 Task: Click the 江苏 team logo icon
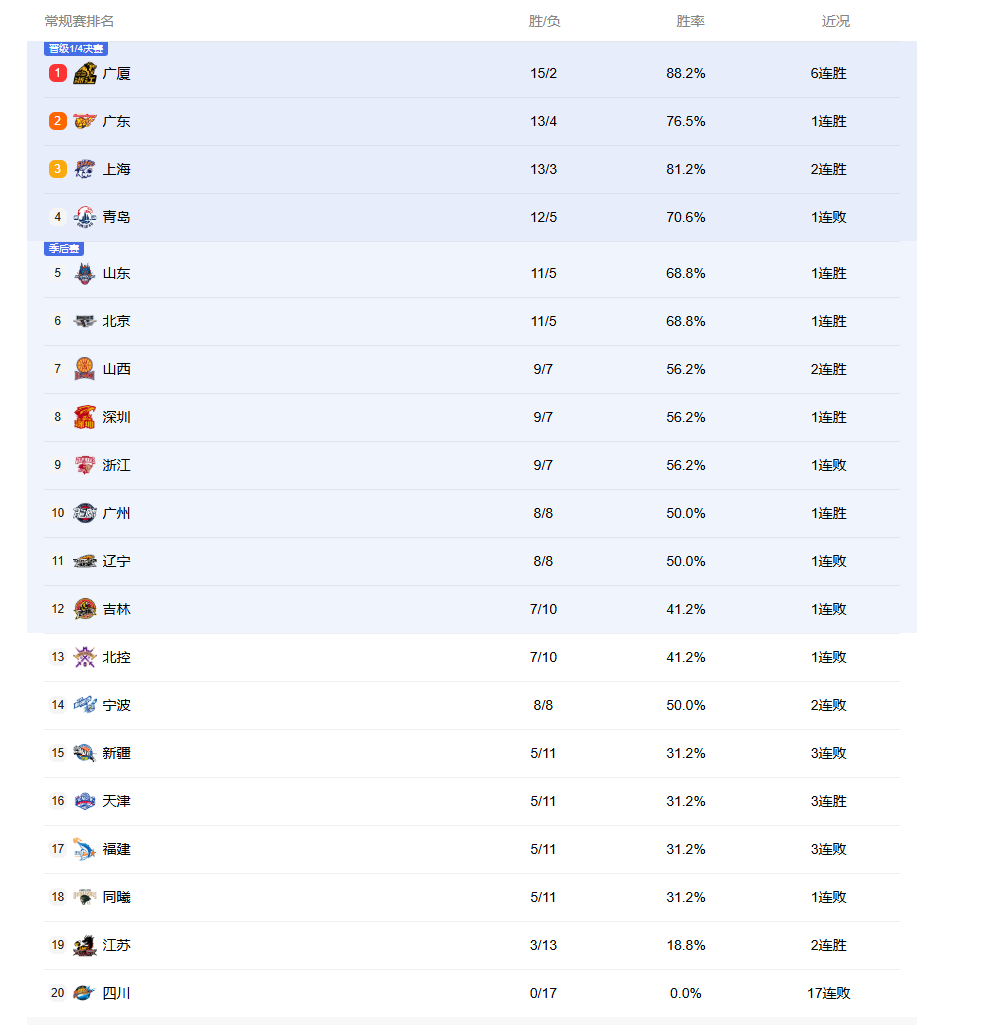pos(85,945)
